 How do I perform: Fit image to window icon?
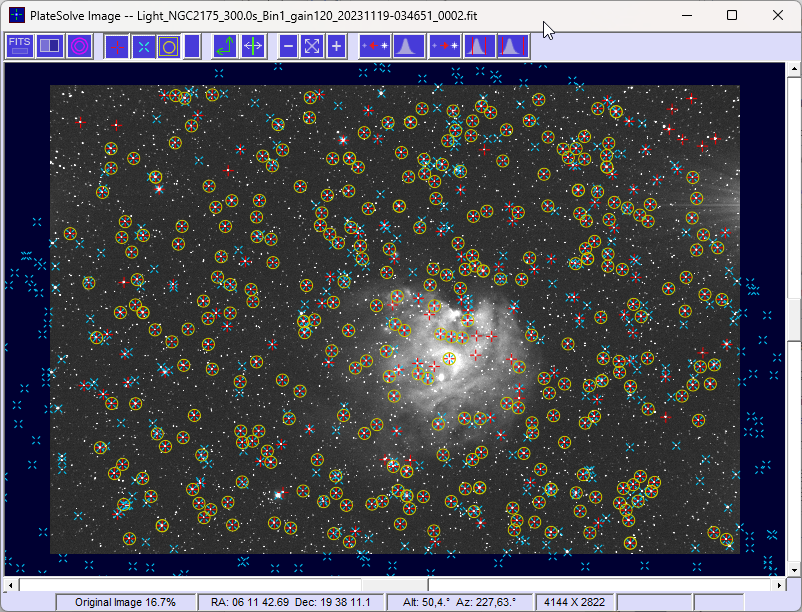tap(312, 47)
